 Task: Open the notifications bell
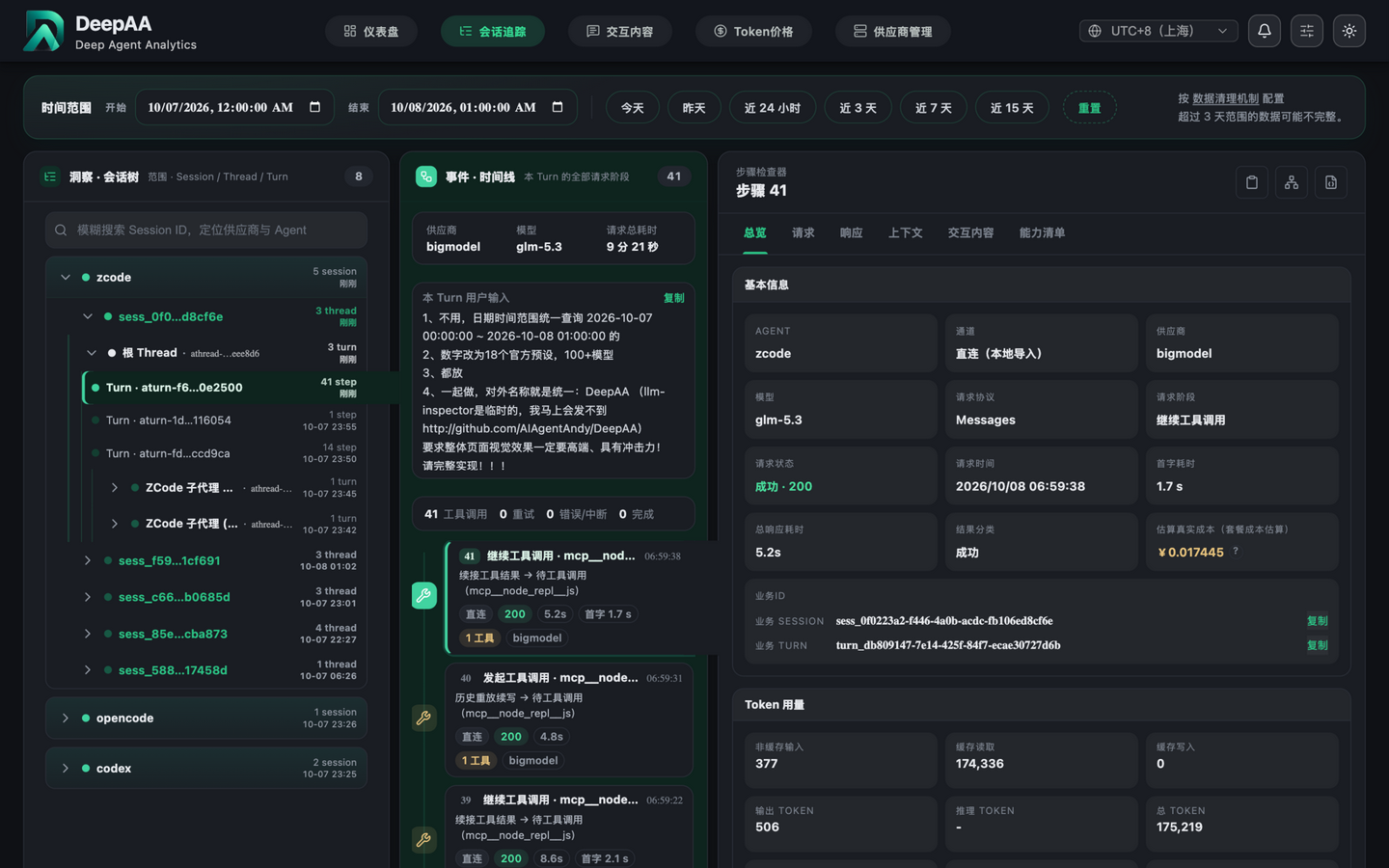tap(1264, 31)
